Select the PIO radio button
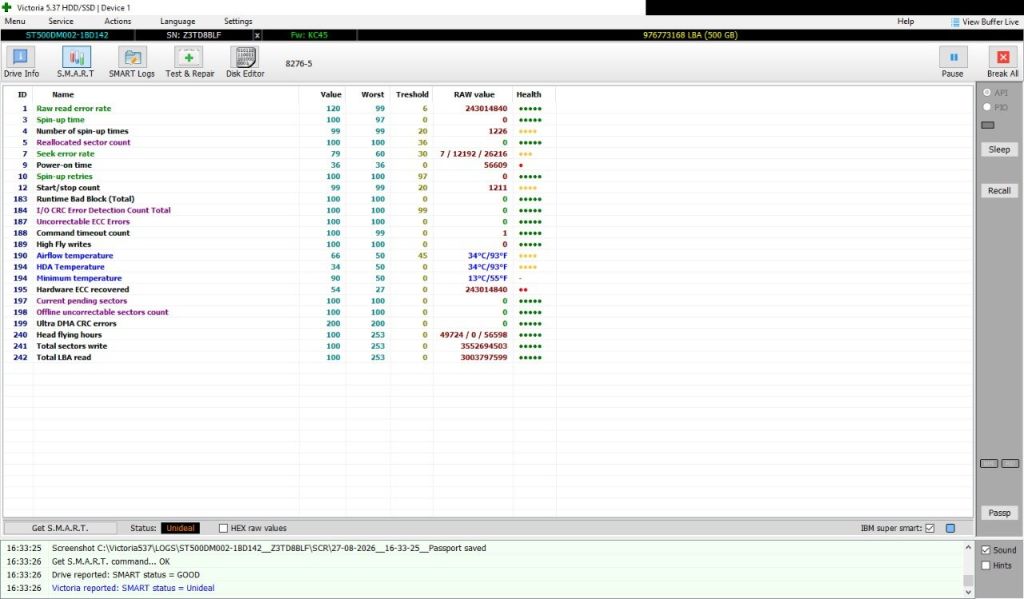 pos(987,107)
